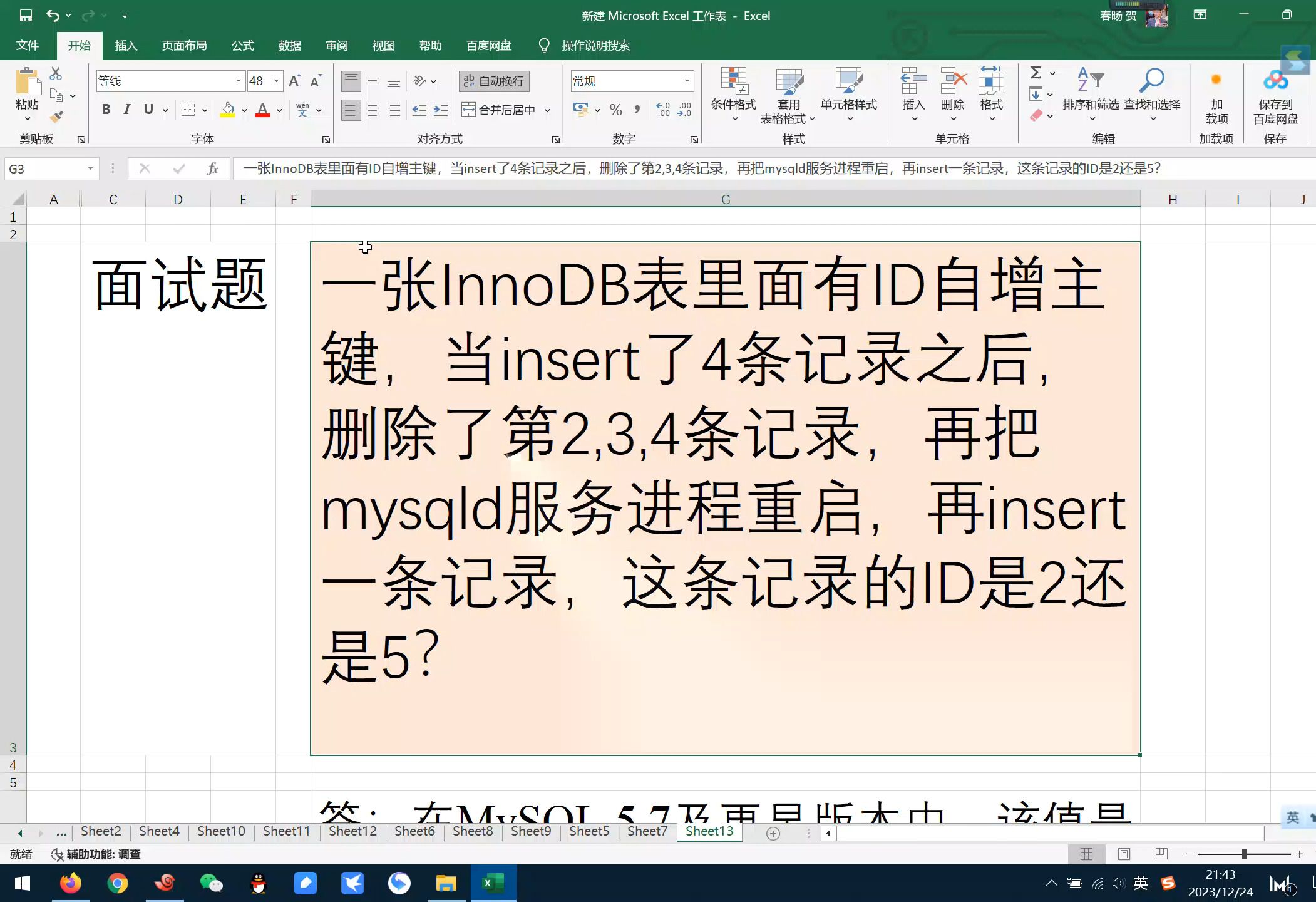The image size is (1316, 902).
Task: Expand the font color dropdown arrow
Action: tap(279, 110)
